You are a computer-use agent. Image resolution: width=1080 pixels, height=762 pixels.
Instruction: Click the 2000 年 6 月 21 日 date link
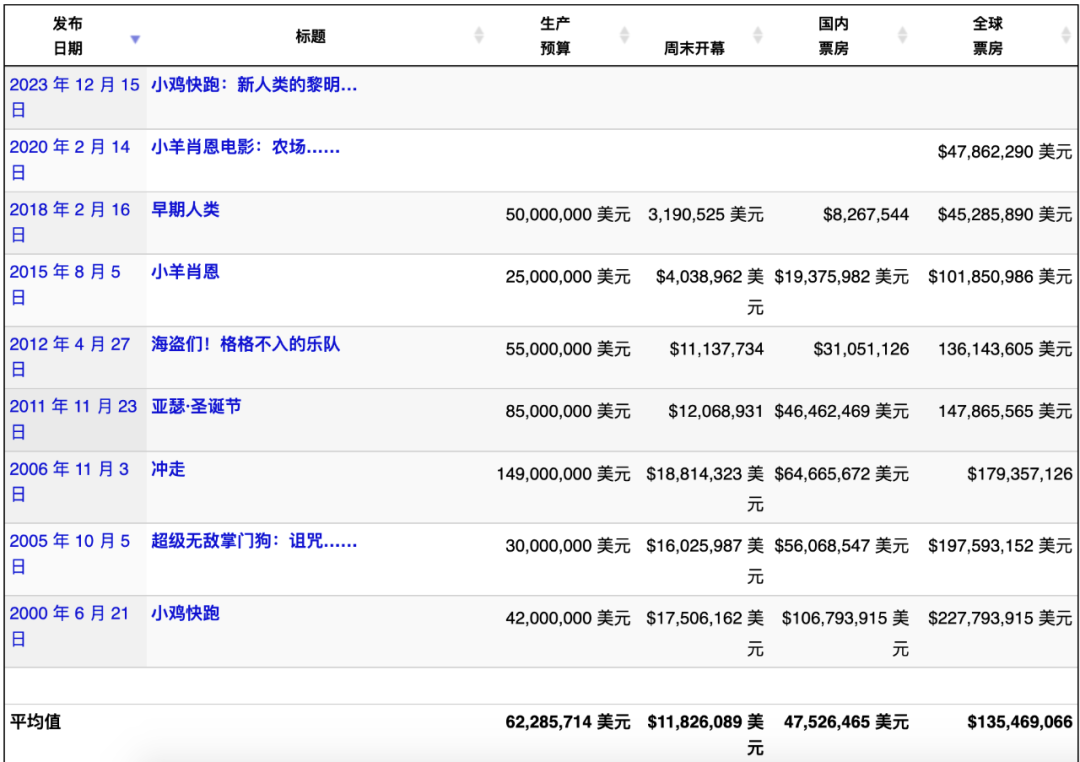coord(69,626)
